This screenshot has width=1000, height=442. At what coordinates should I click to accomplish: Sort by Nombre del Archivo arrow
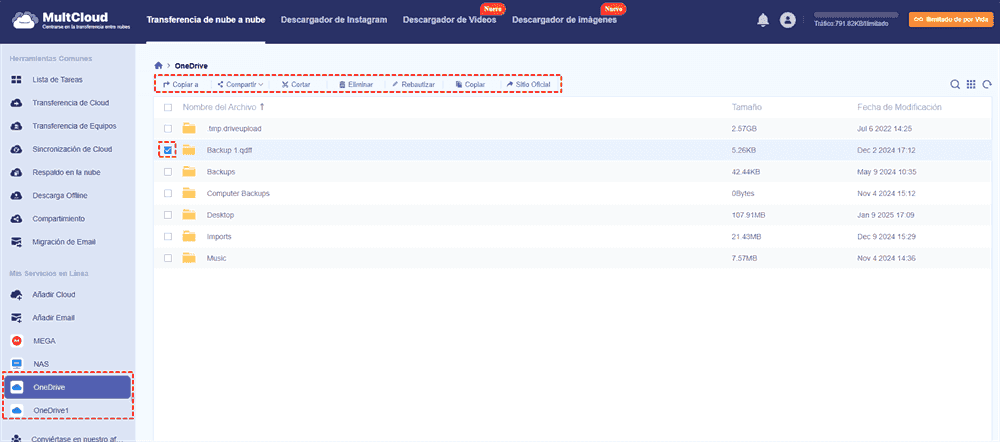click(x=261, y=107)
